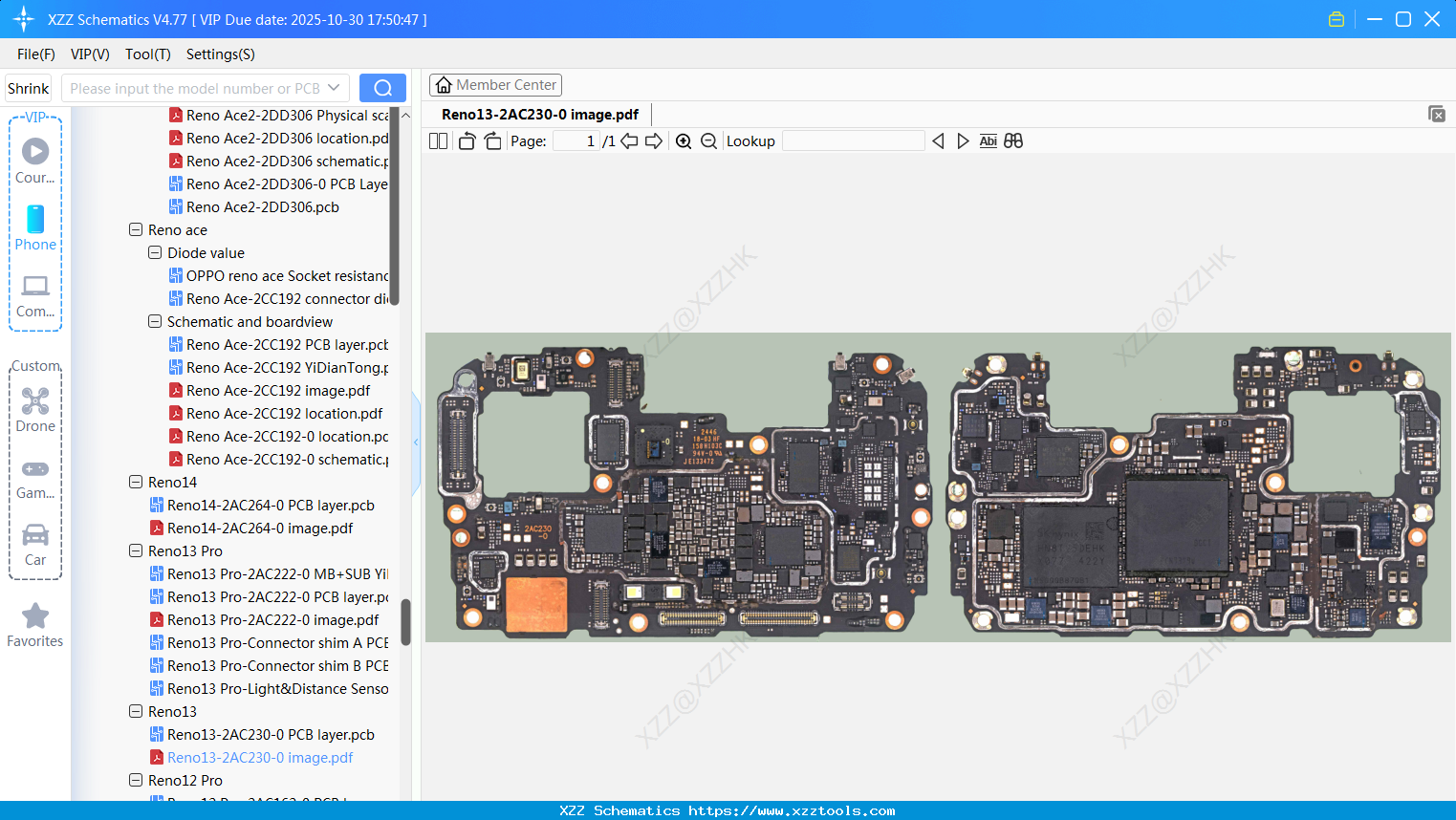The width and height of the screenshot is (1456, 820).
Task: Open the model number dropdown arrow
Action: click(x=334, y=88)
